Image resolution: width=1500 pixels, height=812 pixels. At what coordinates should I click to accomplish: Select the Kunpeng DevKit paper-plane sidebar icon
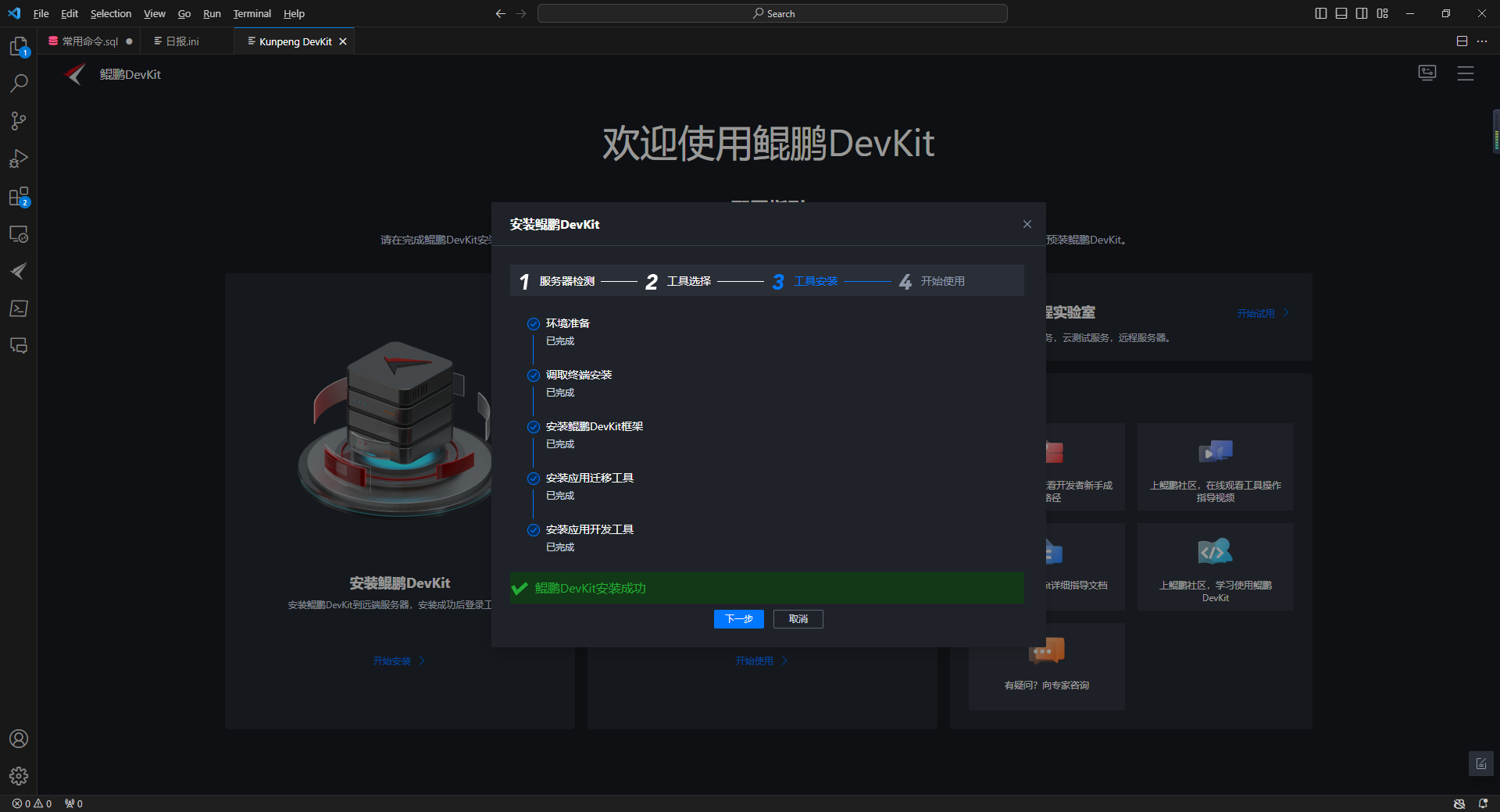[19, 271]
